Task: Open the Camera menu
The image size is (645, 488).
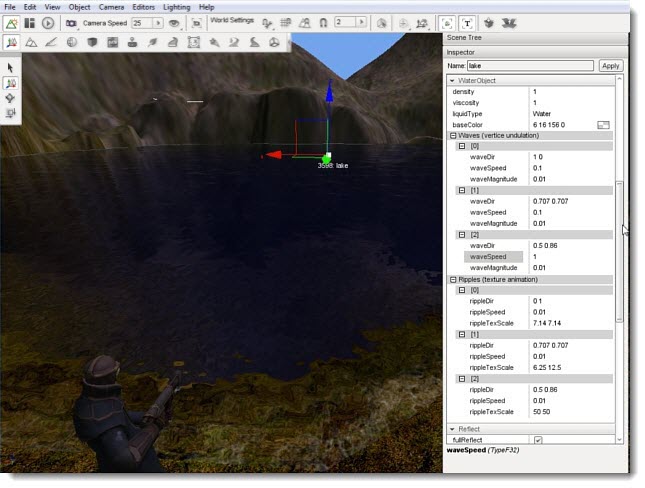Action: pyautogui.click(x=111, y=7)
